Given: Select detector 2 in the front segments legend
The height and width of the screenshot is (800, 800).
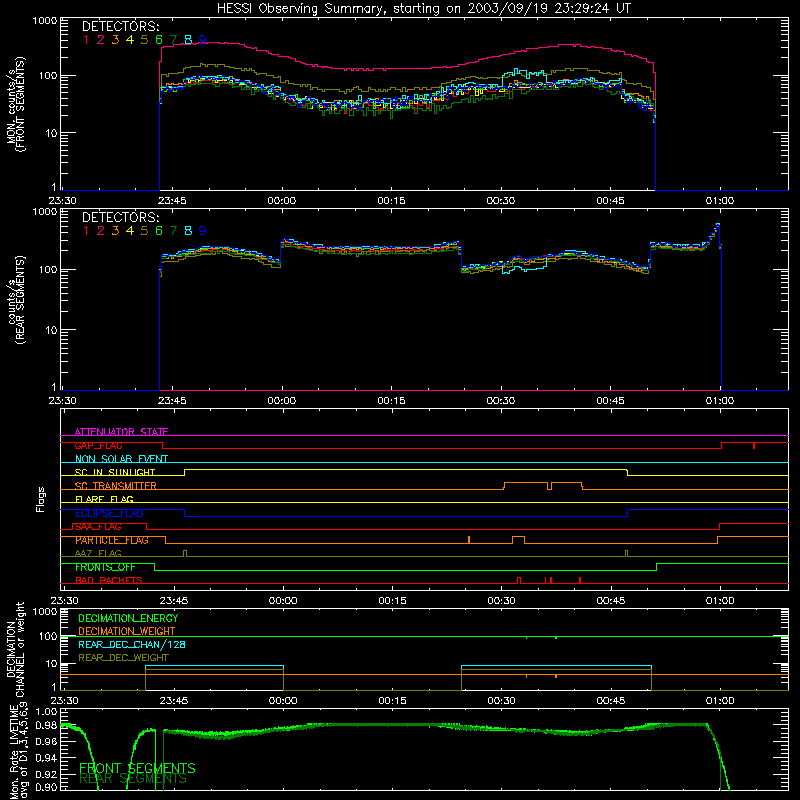Looking at the screenshot, I should (x=101, y=40).
